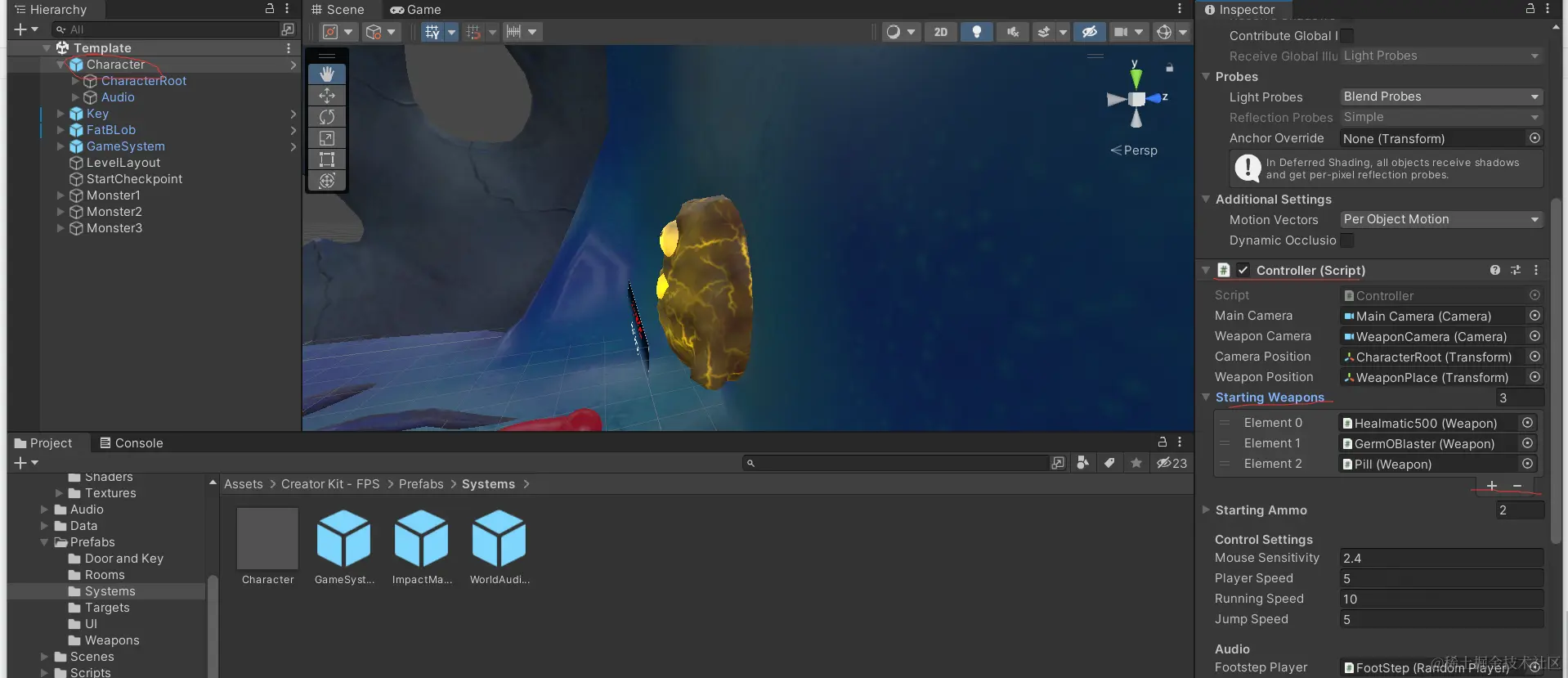Open Motion Vectors dropdown showing Per Object Motion
The height and width of the screenshot is (678, 1568).
coord(1441,219)
